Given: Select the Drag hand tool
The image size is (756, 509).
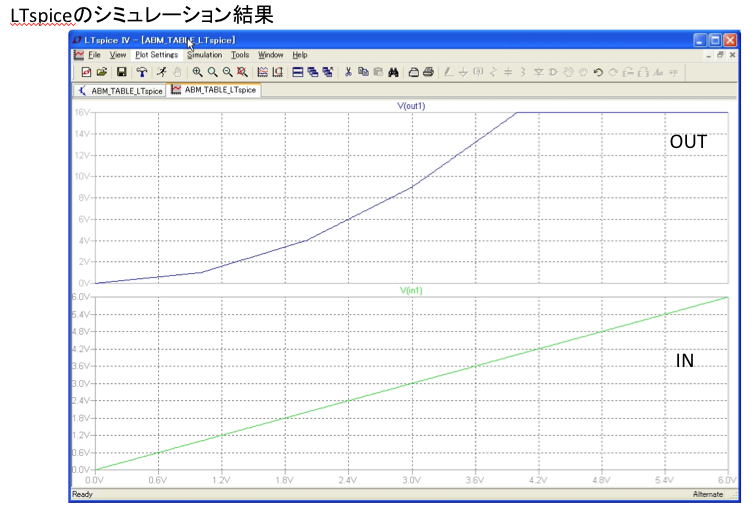Looking at the screenshot, I should click(x=583, y=72).
